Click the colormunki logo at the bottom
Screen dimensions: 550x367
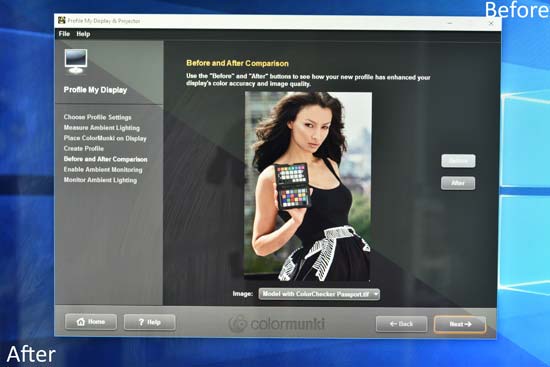tap(277, 323)
